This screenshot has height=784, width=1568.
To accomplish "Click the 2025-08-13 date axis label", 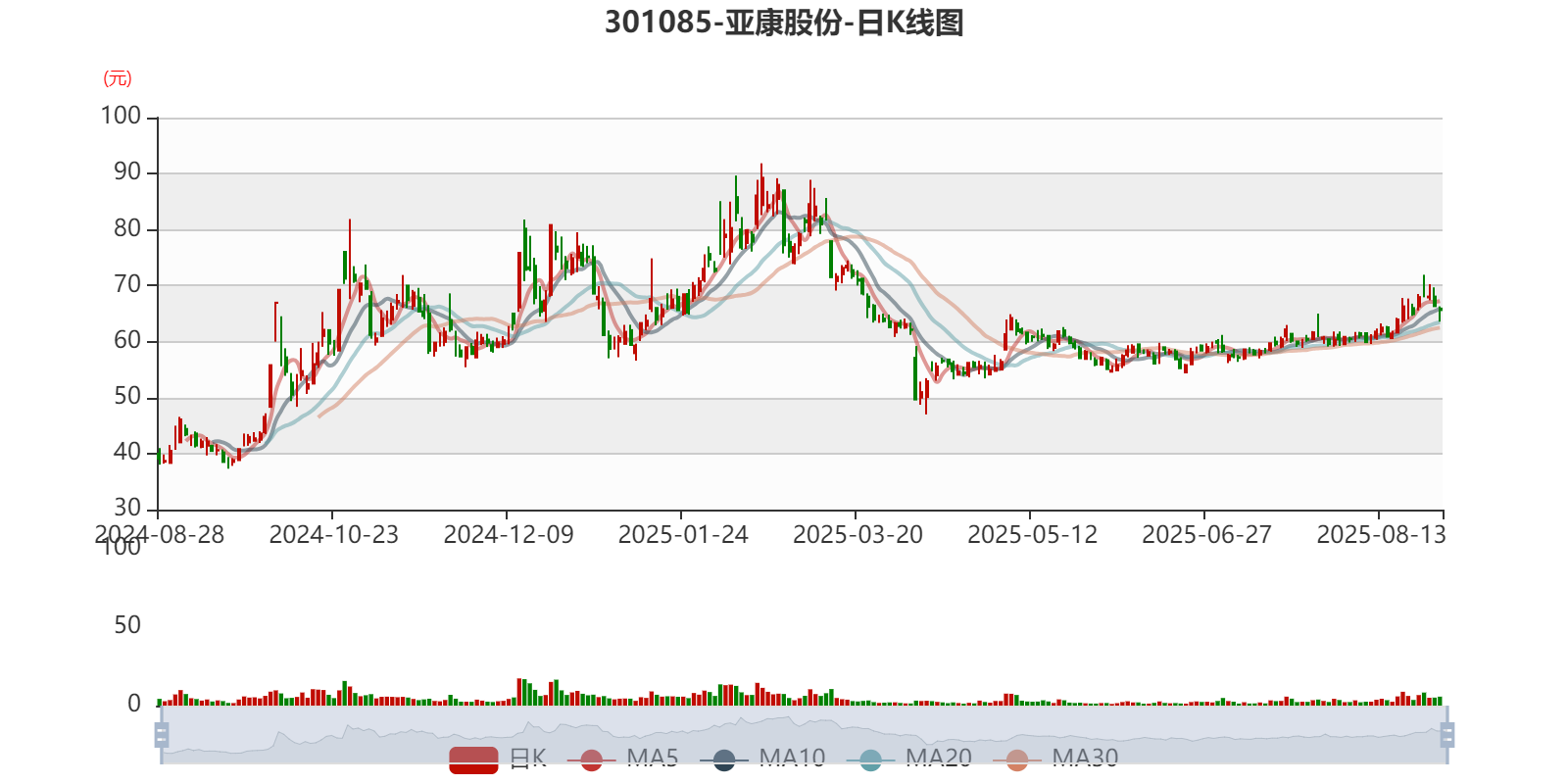I will (1381, 534).
